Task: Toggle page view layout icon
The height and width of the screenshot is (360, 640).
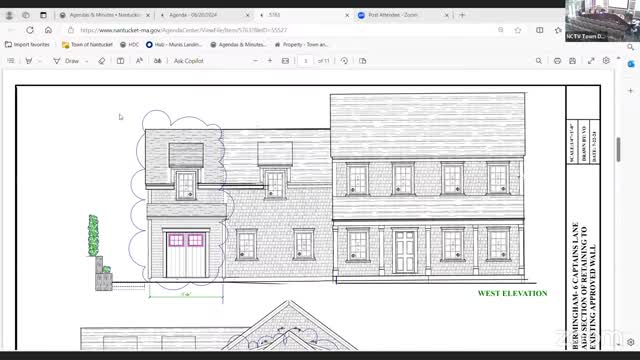Action: pyautogui.click(x=120, y=61)
